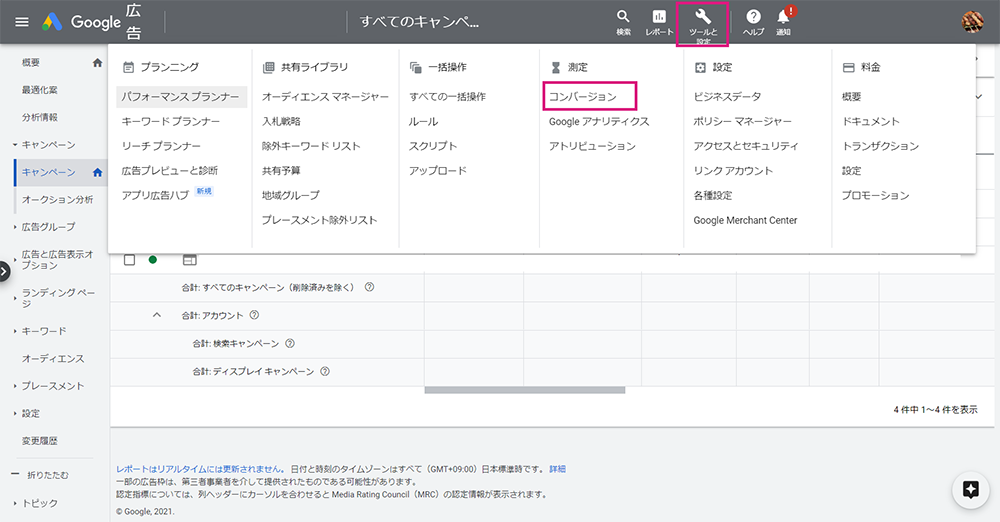1000x522 pixels.
Task: Open the feedback sparkle button at bottom right
Action: point(971,490)
